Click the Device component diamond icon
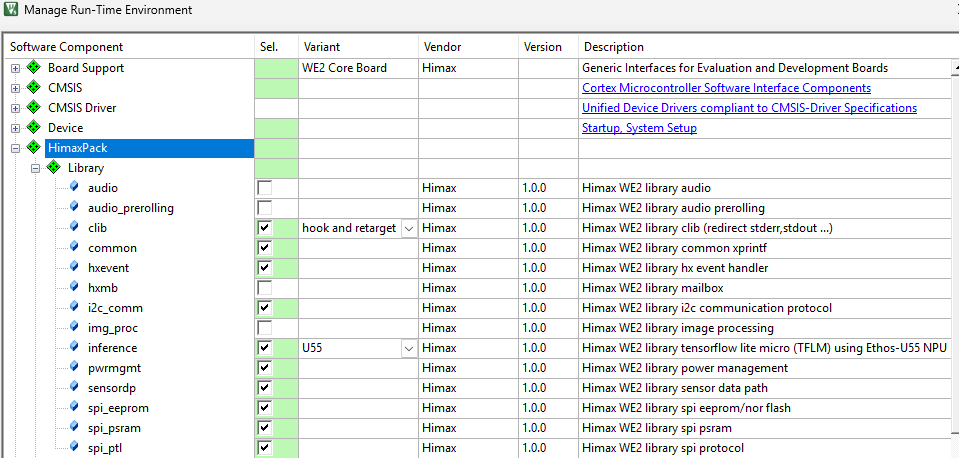The width and height of the screenshot is (959, 458). pyautogui.click(x=34, y=128)
